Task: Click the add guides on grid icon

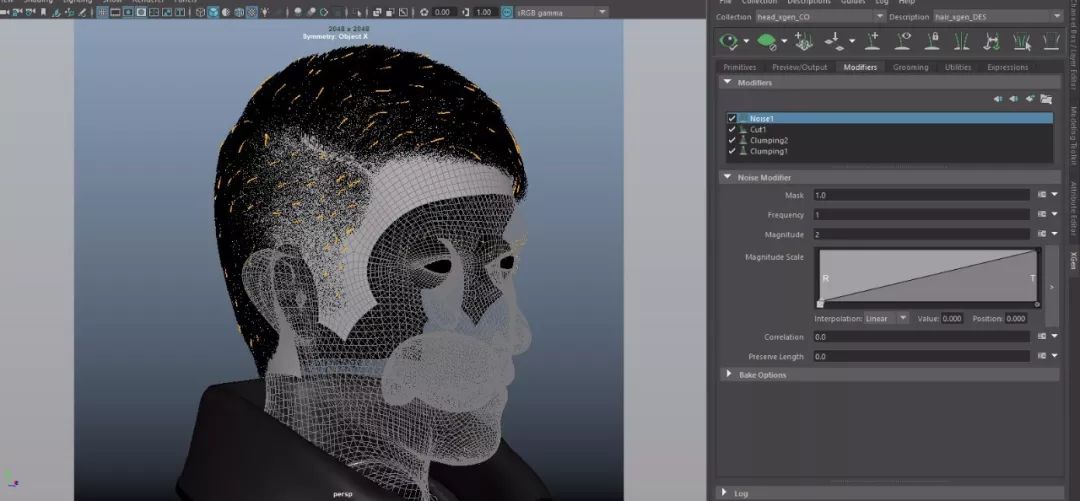Action: click(803, 41)
